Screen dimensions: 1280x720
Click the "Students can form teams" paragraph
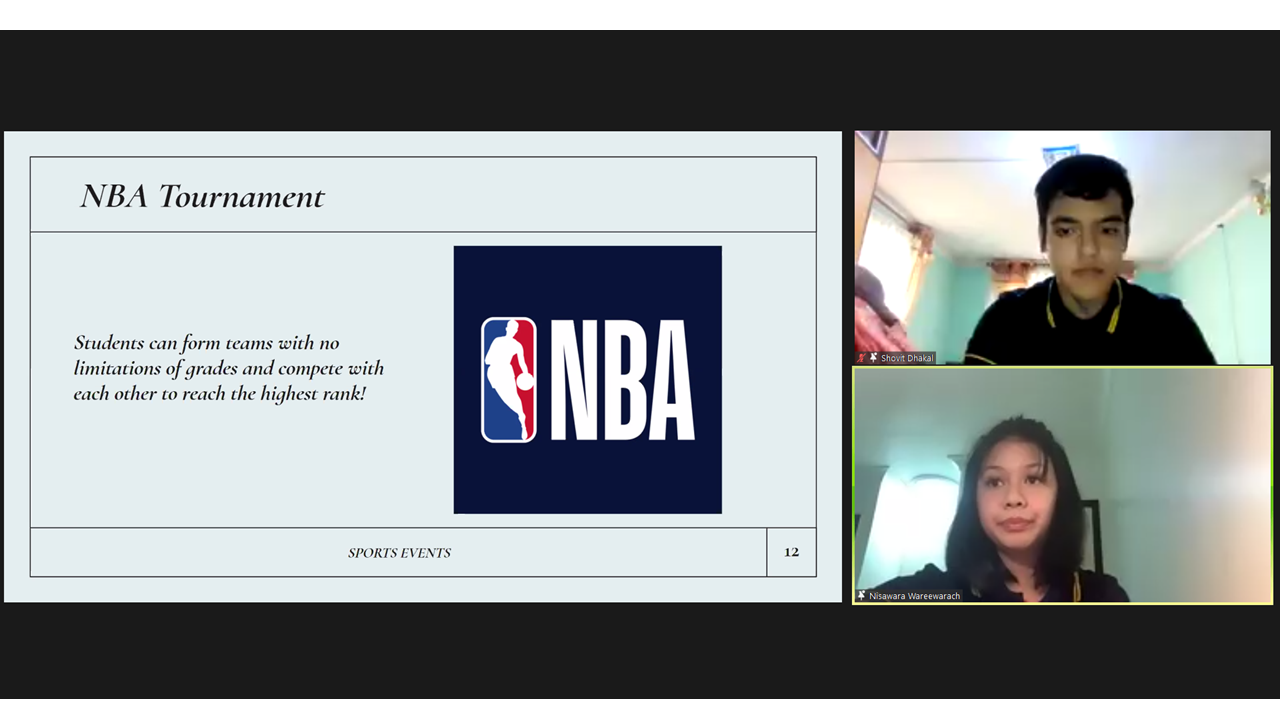click(x=229, y=368)
